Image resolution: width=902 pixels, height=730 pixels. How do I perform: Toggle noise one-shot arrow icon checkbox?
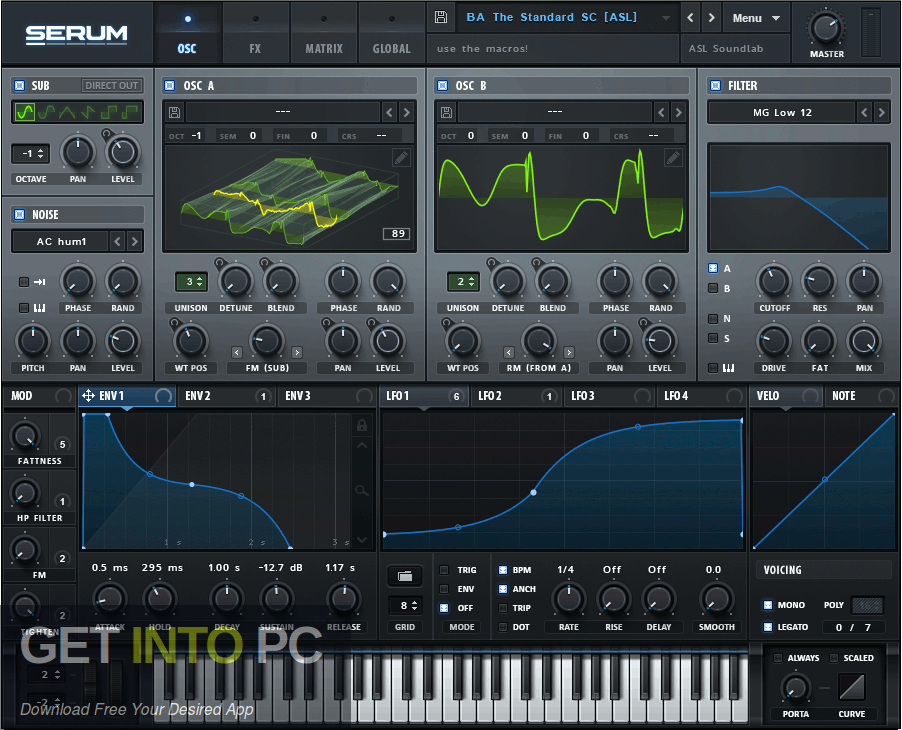(24, 282)
